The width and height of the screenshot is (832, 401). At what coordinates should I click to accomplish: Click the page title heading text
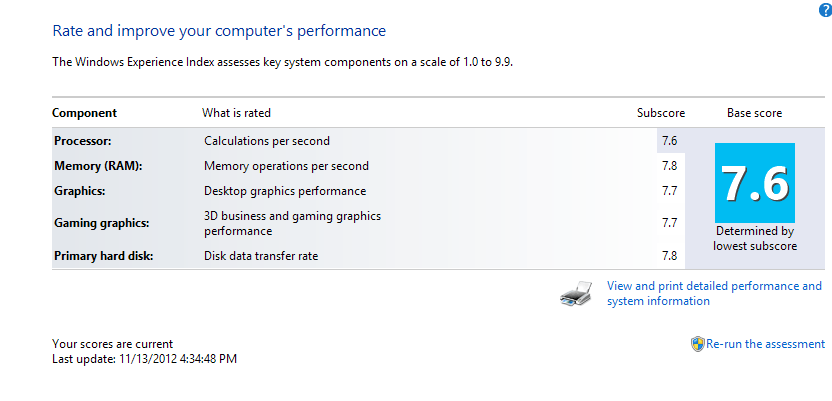(x=219, y=31)
